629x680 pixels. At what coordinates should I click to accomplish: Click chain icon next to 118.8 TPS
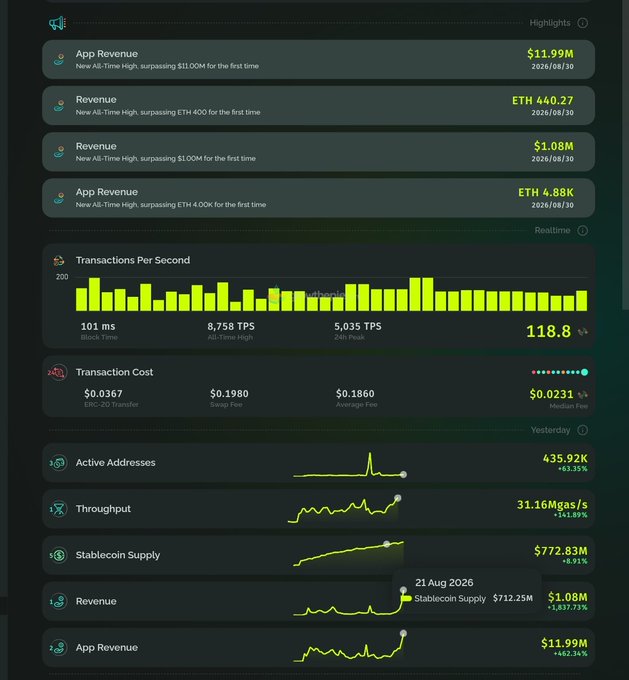click(583, 332)
